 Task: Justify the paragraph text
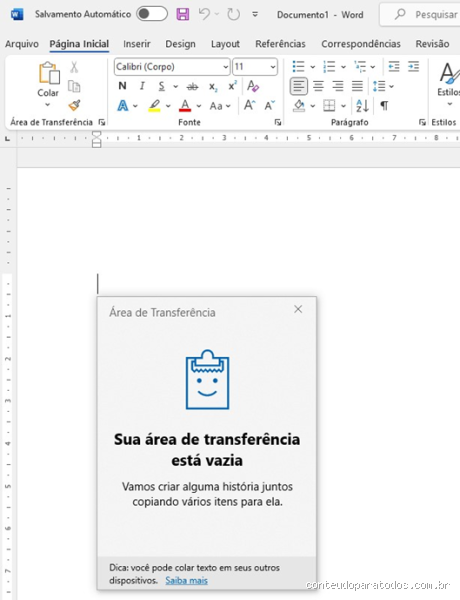(x=357, y=86)
